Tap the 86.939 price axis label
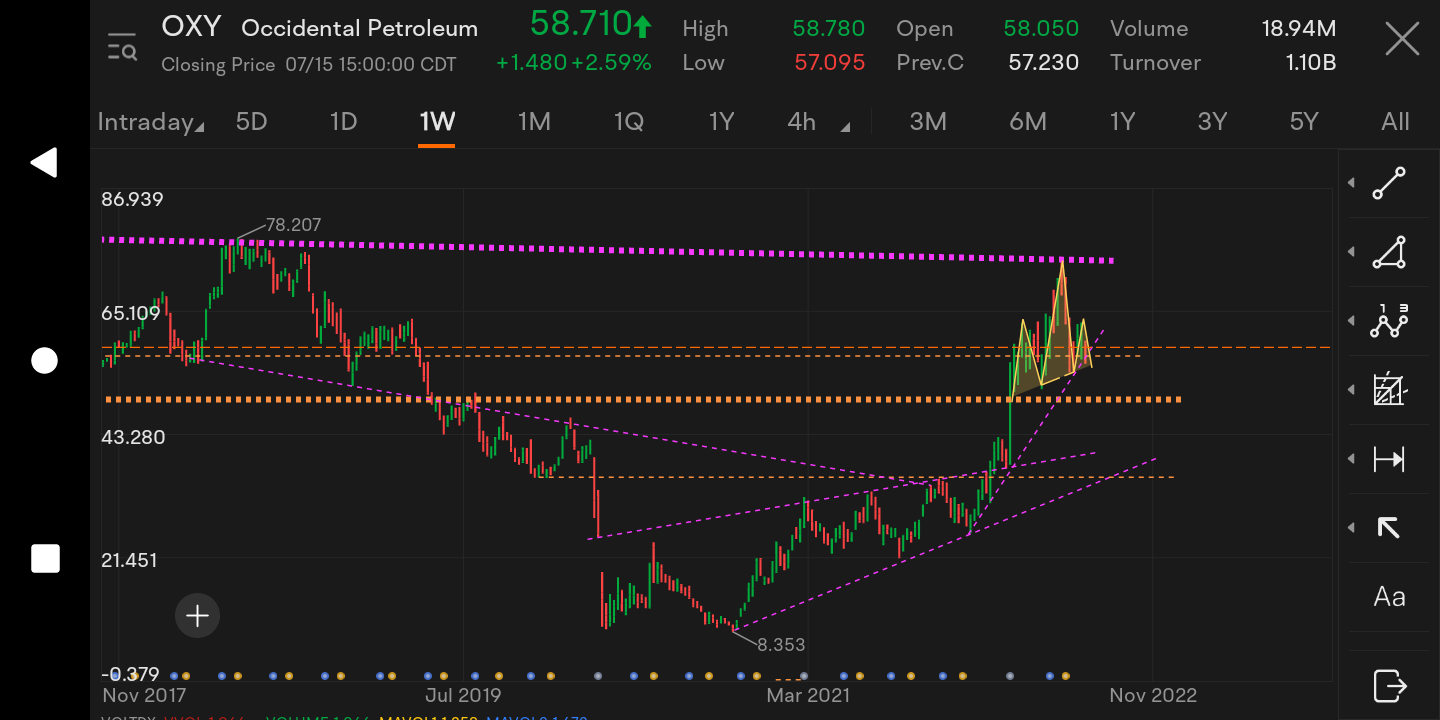The height and width of the screenshot is (720, 1440). pos(132,199)
